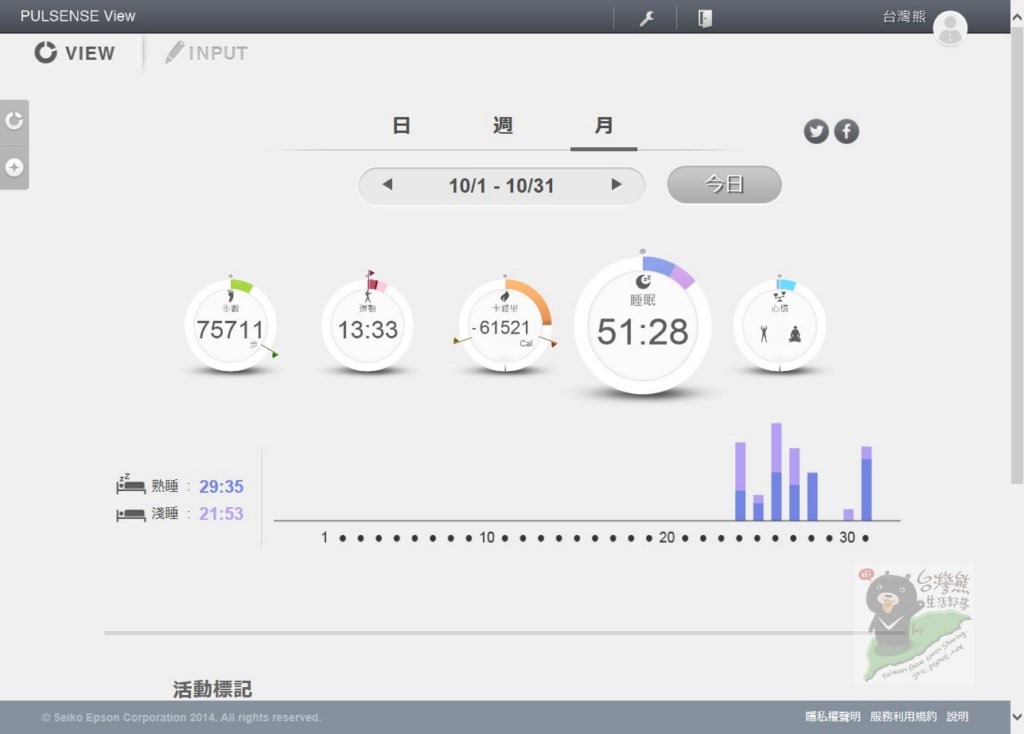Select the 週 (week) tab

[503, 125]
